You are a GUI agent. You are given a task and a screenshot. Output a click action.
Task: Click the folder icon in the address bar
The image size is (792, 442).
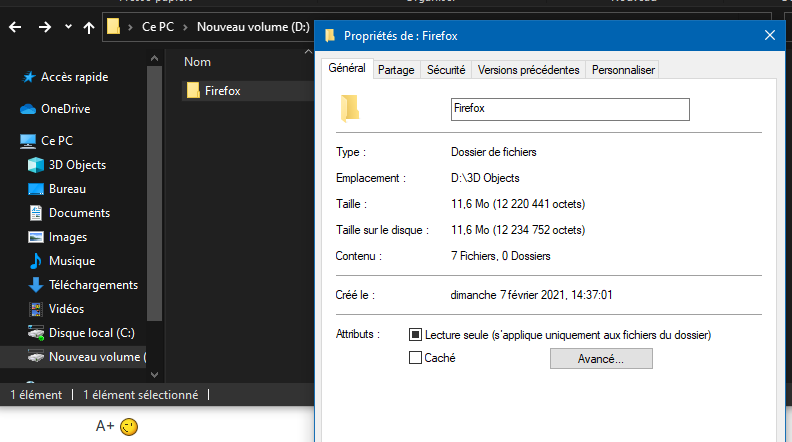tap(114, 26)
